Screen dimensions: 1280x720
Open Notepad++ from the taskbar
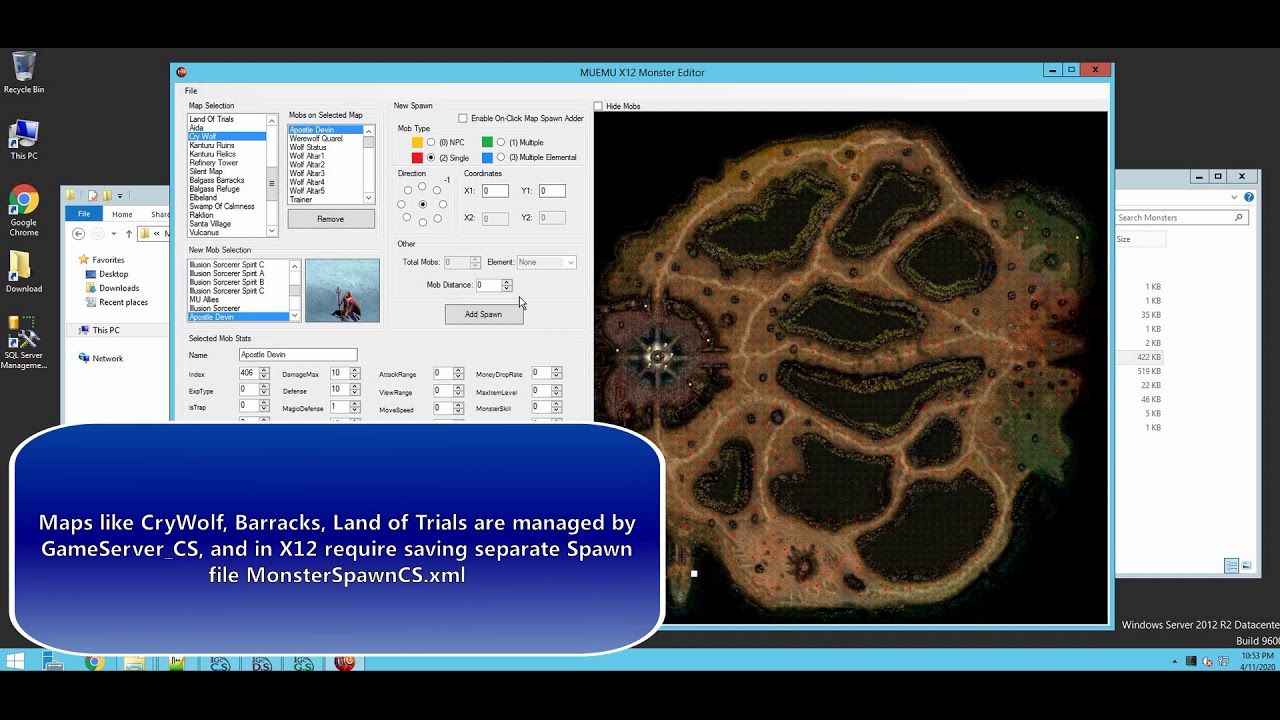click(x=177, y=662)
